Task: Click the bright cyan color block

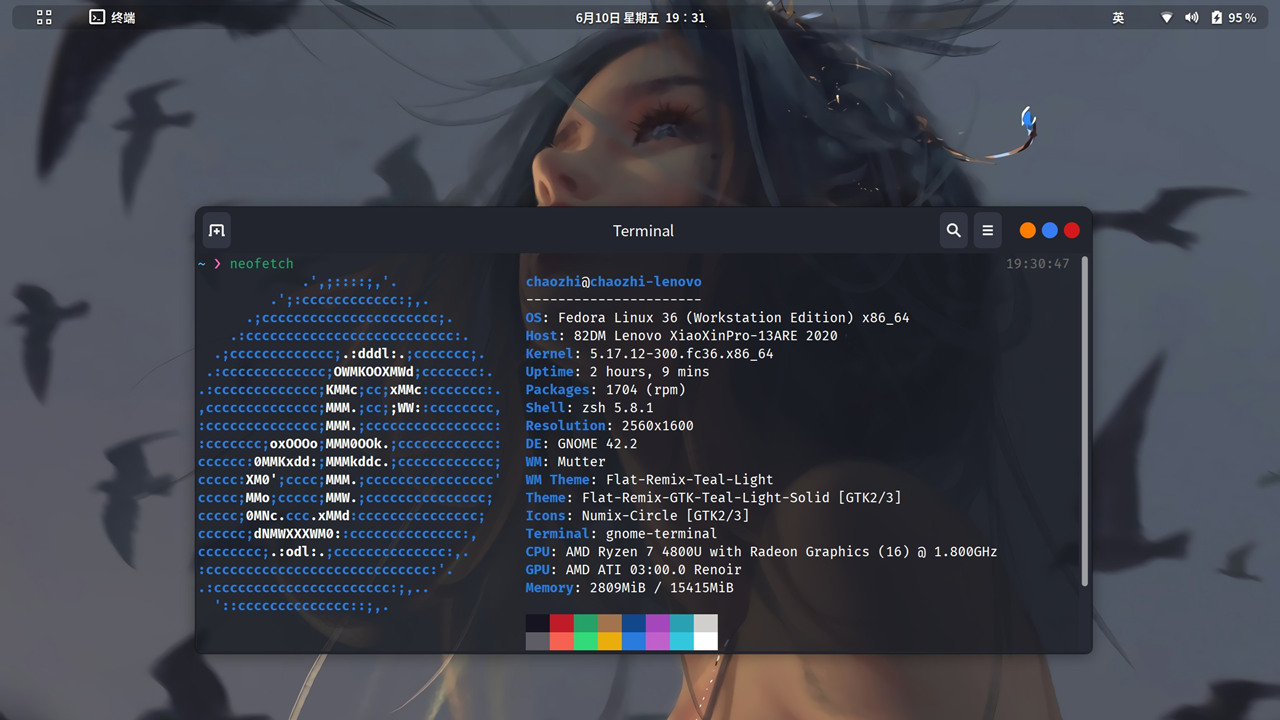Action: [682, 641]
